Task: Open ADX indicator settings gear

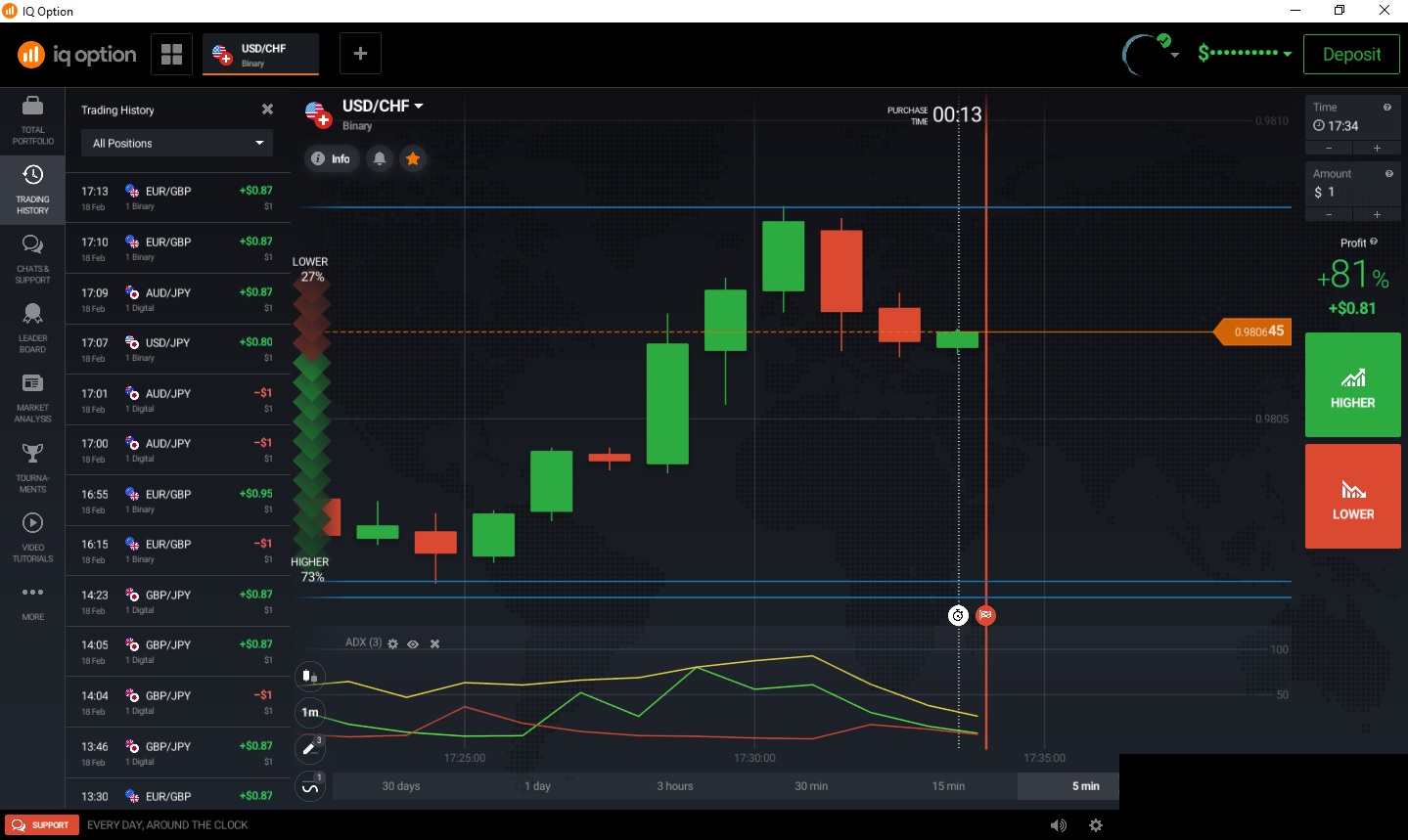Action: point(393,643)
